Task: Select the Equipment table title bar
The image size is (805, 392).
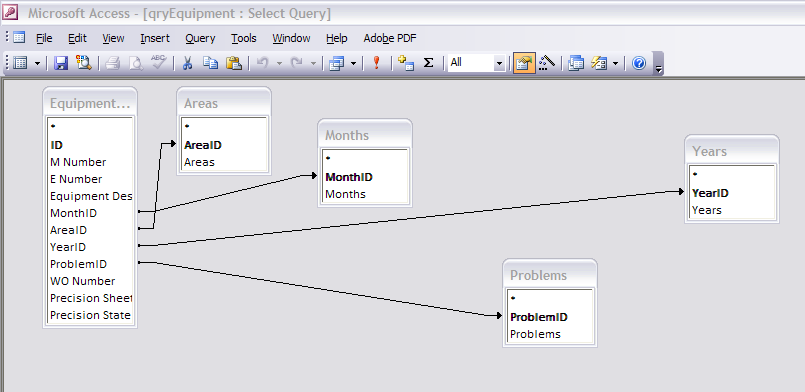Action: tap(90, 103)
